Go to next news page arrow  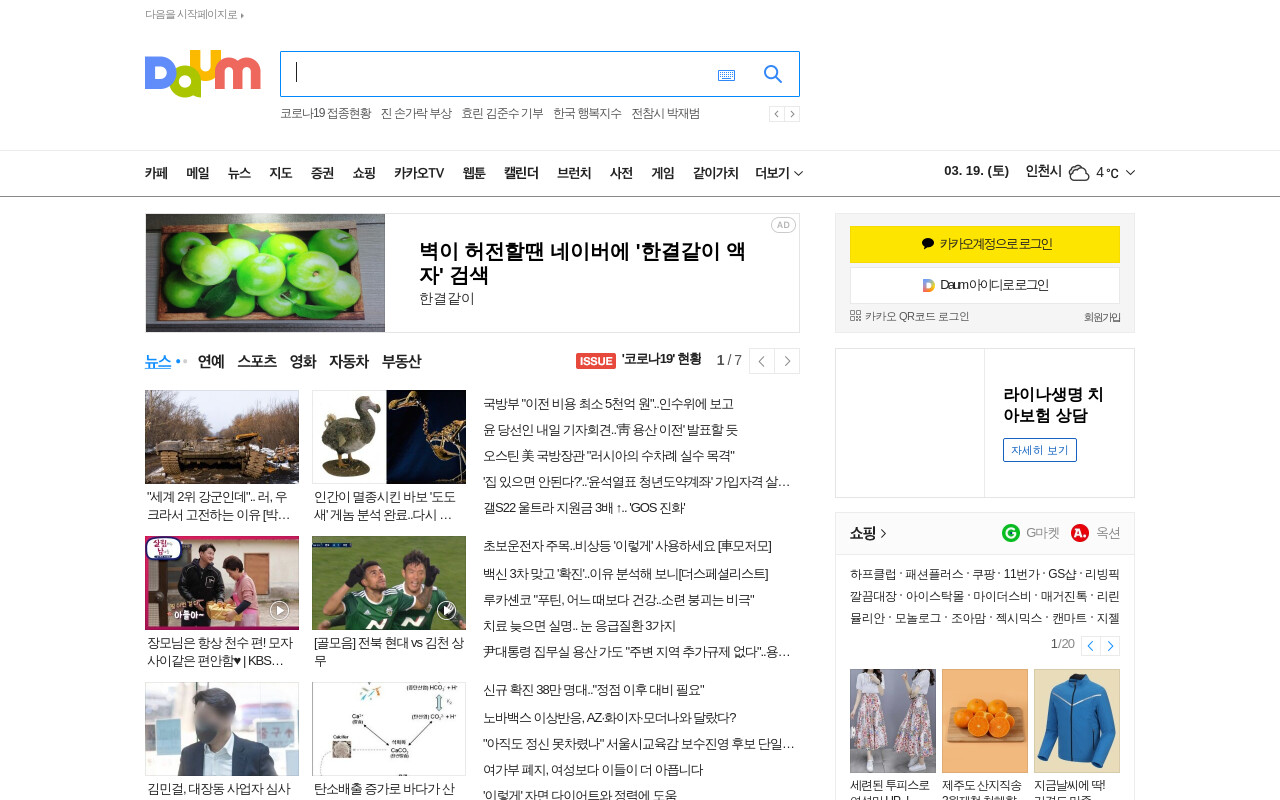pyautogui.click(x=787, y=361)
